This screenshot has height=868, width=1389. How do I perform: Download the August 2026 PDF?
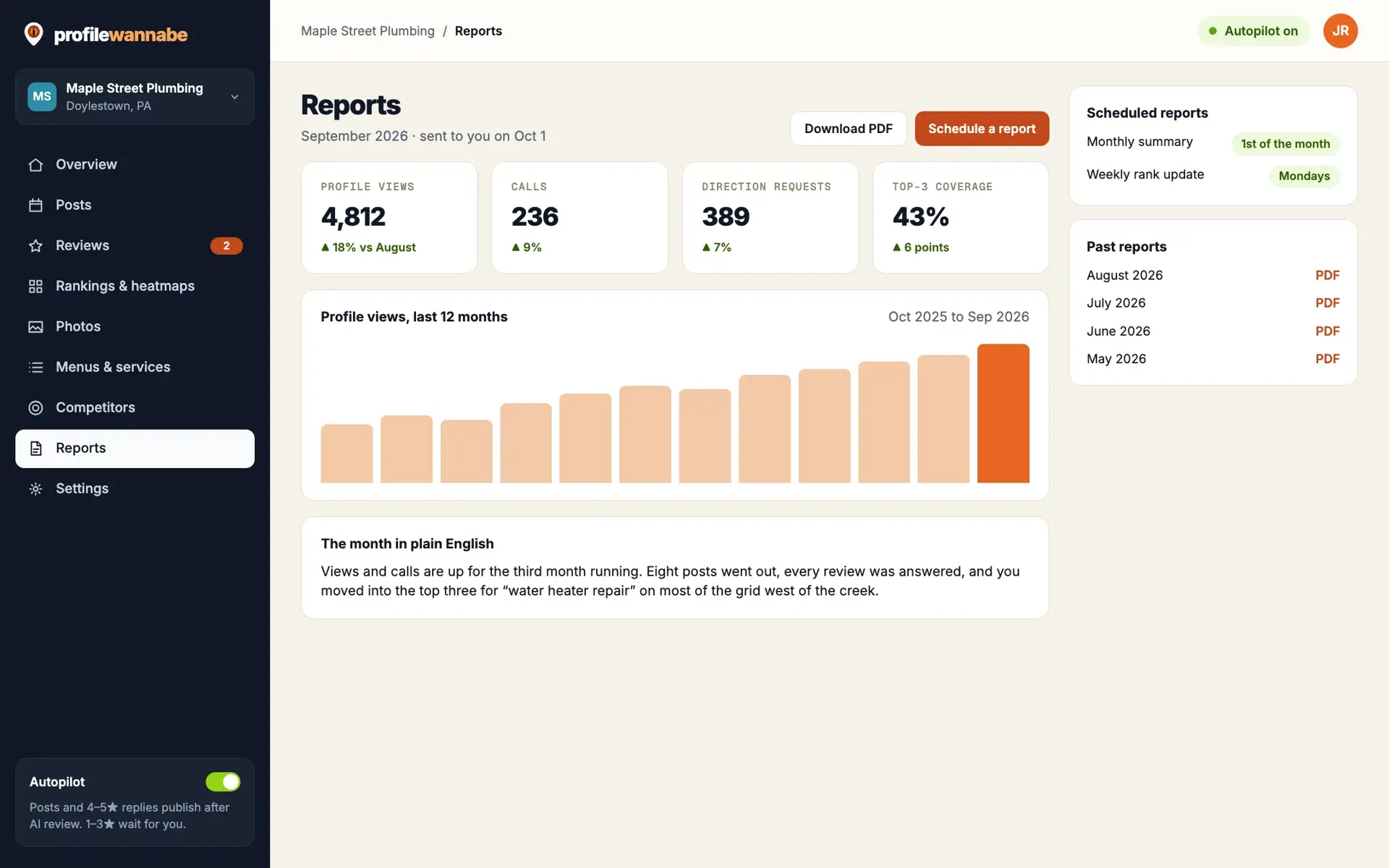click(x=1327, y=276)
